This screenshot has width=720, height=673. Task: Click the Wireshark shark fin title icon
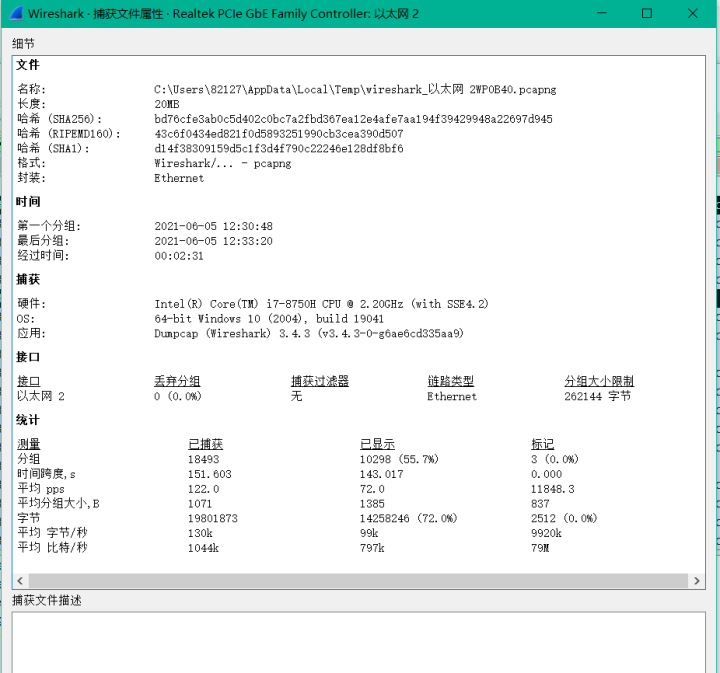point(16,13)
